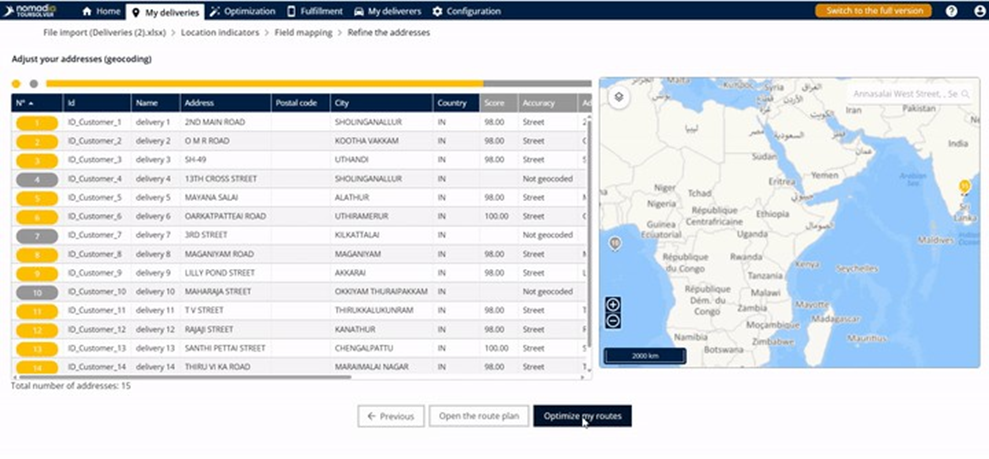Go back with the Previous button
The width and height of the screenshot is (989, 459).
click(x=391, y=416)
